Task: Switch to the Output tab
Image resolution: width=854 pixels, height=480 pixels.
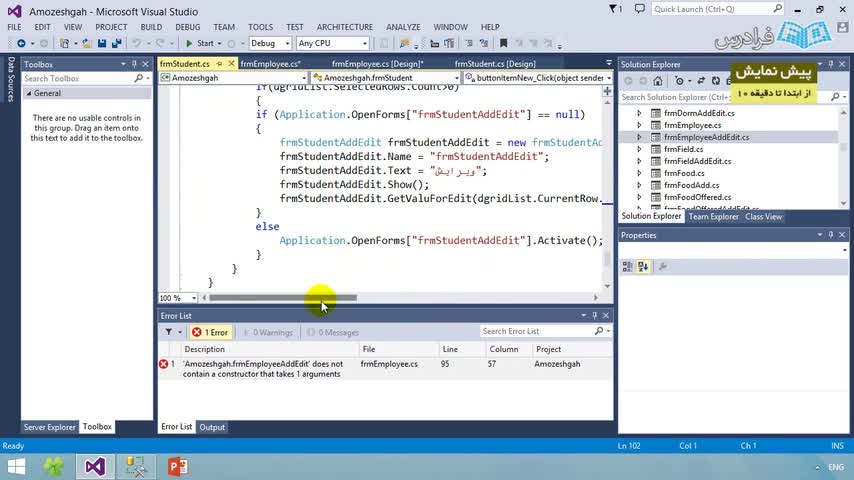Action: click(212, 427)
